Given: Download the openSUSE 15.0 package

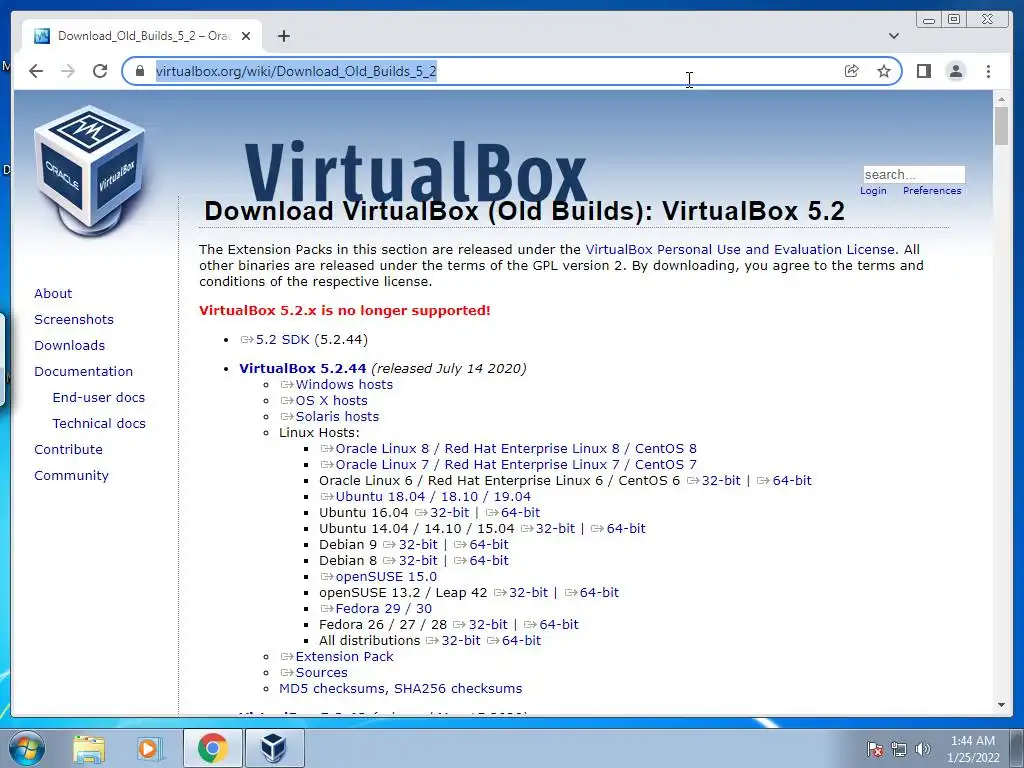Looking at the screenshot, I should tap(379, 577).
